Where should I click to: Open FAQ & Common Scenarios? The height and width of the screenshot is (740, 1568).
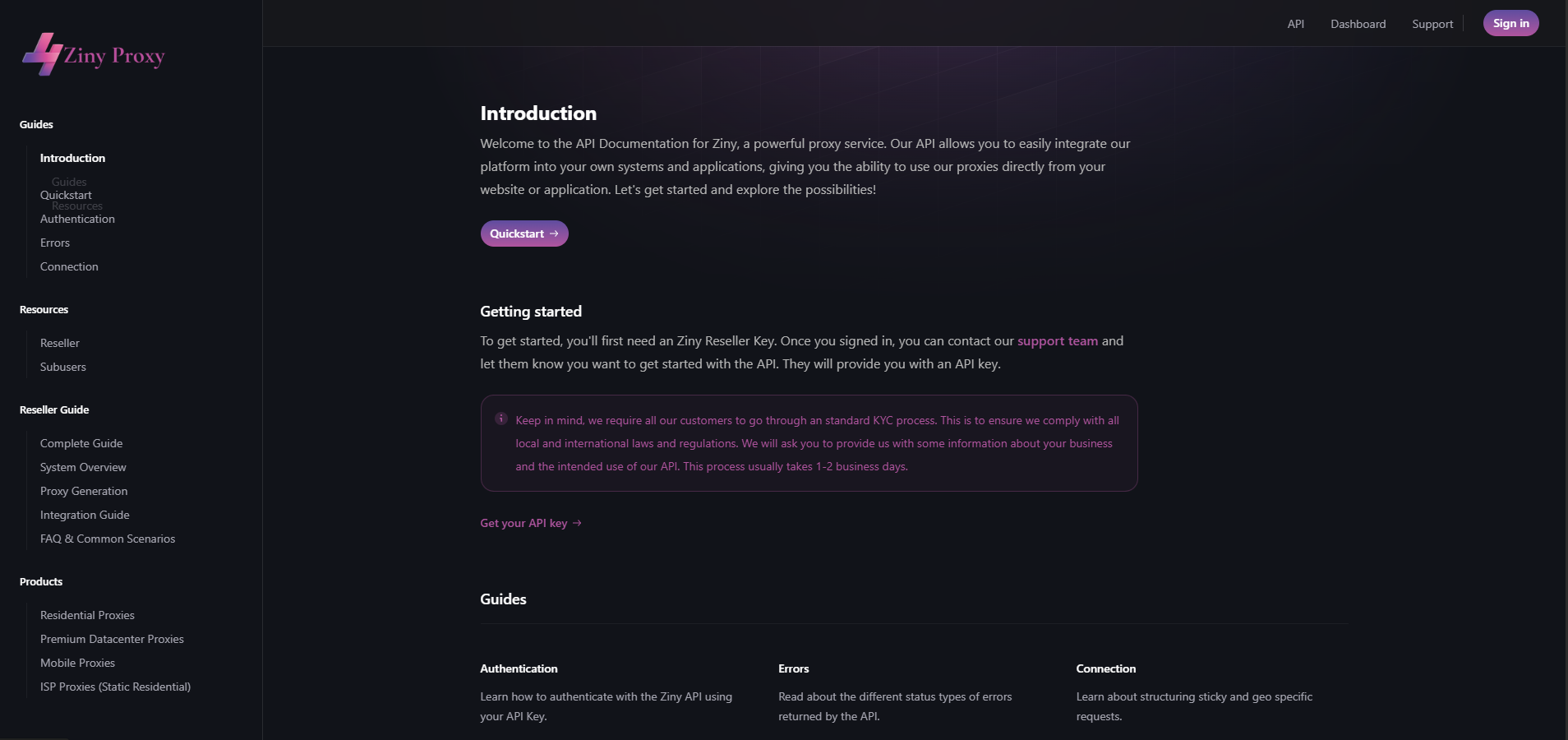click(x=107, y=539)
